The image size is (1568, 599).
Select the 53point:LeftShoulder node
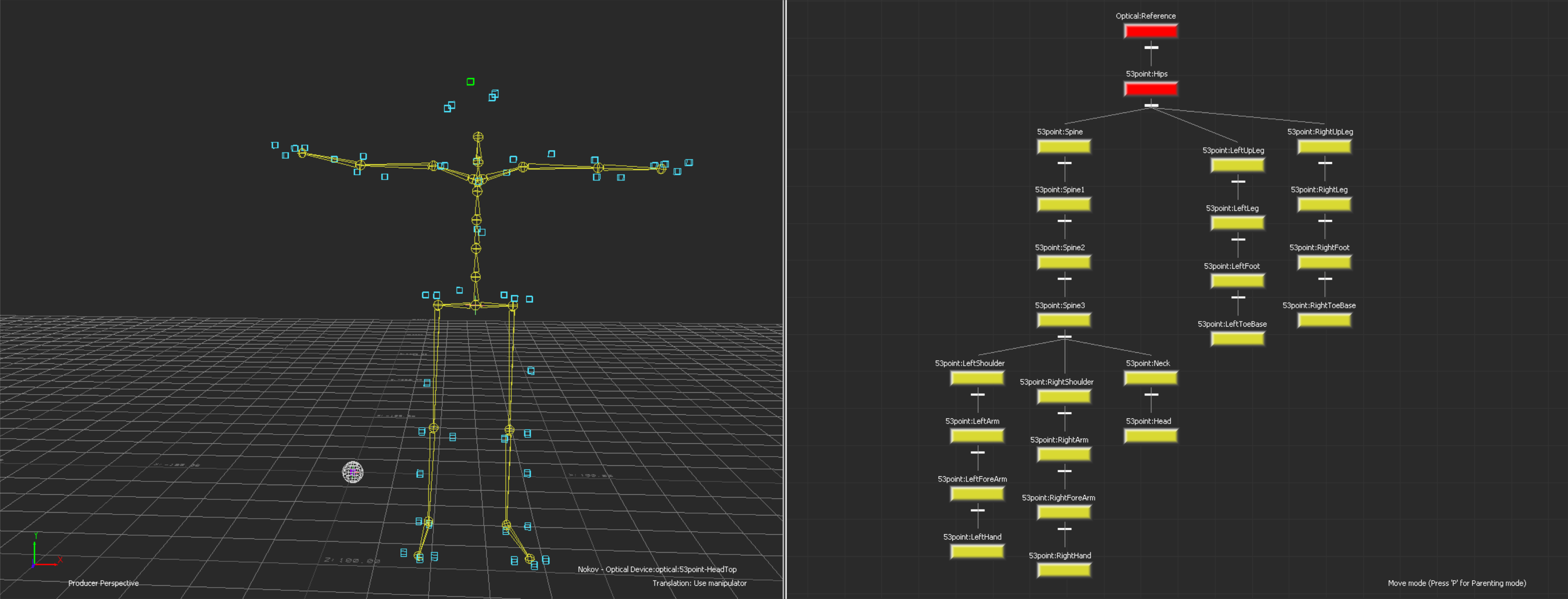pos(977,378)
